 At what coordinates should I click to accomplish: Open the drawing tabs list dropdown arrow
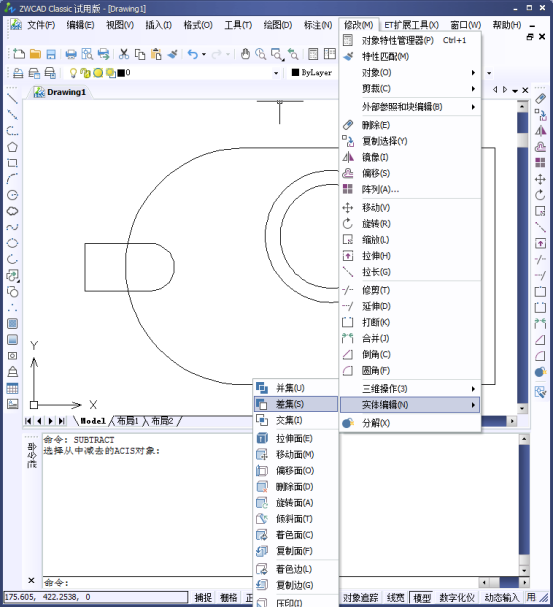(515, 91)
